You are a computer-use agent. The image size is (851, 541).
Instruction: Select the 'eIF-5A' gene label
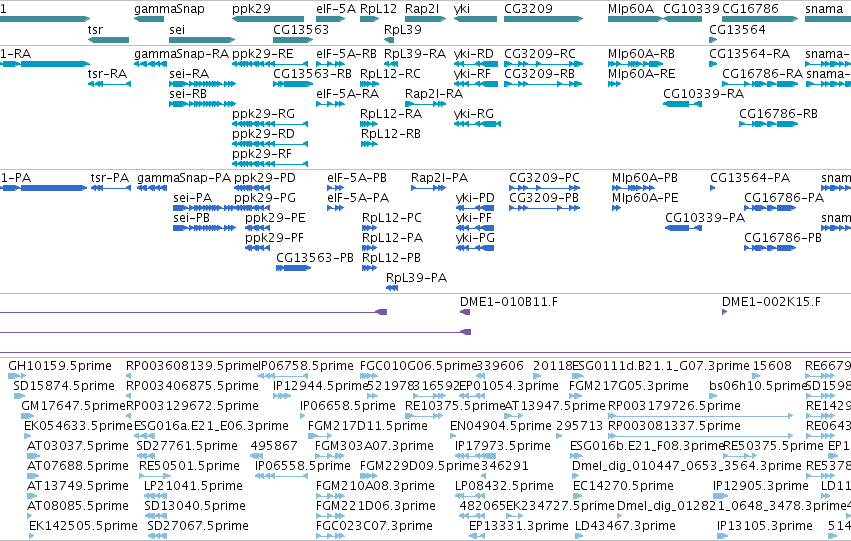[x=336, y=9]
